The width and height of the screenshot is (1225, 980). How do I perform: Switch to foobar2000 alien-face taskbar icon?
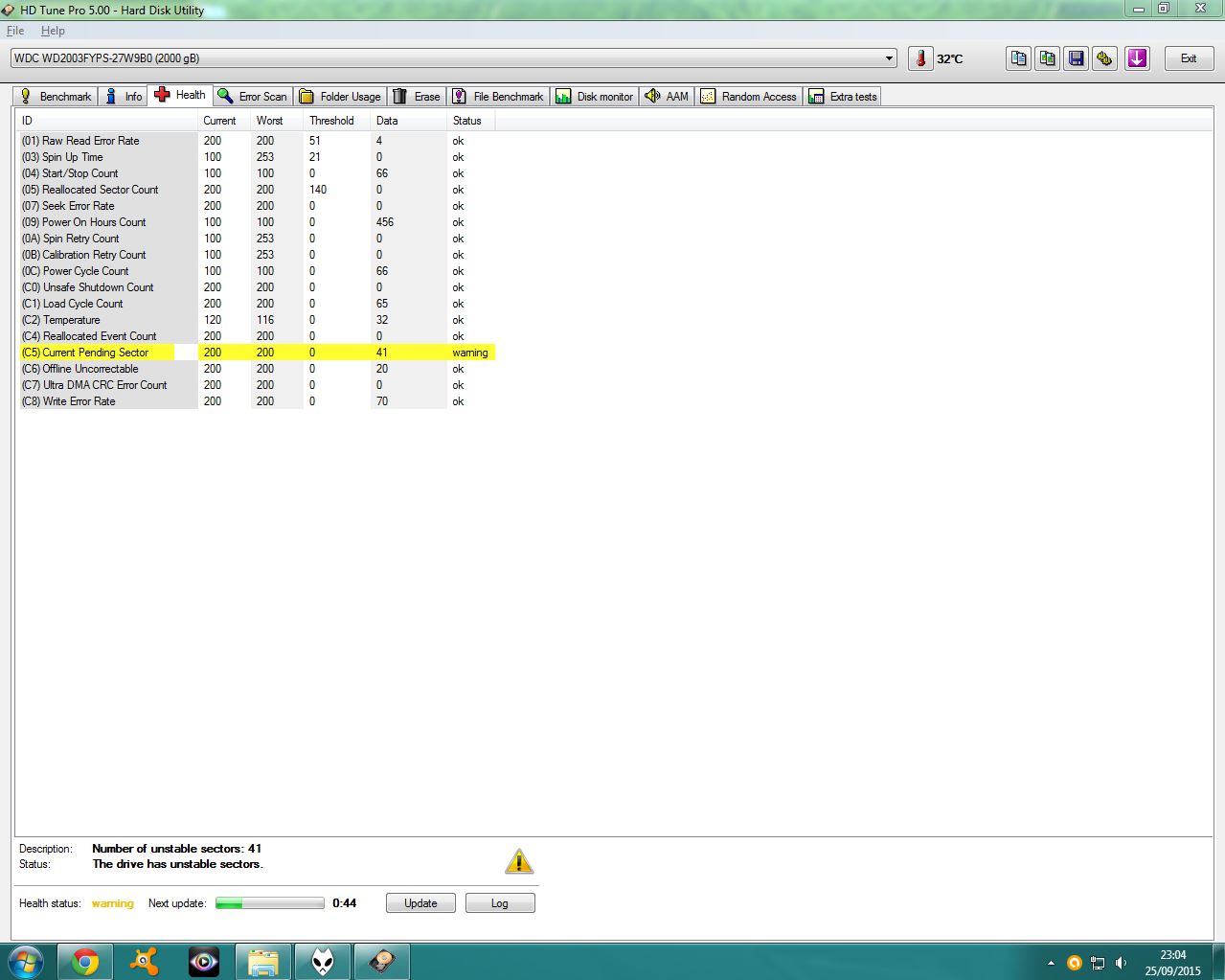click(x=323, y=961)
